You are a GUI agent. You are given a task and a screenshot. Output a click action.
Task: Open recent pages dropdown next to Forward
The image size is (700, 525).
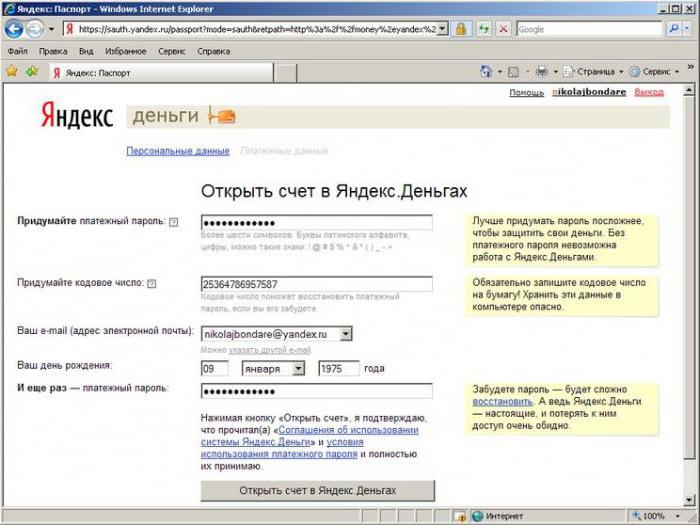click(51, 29)
